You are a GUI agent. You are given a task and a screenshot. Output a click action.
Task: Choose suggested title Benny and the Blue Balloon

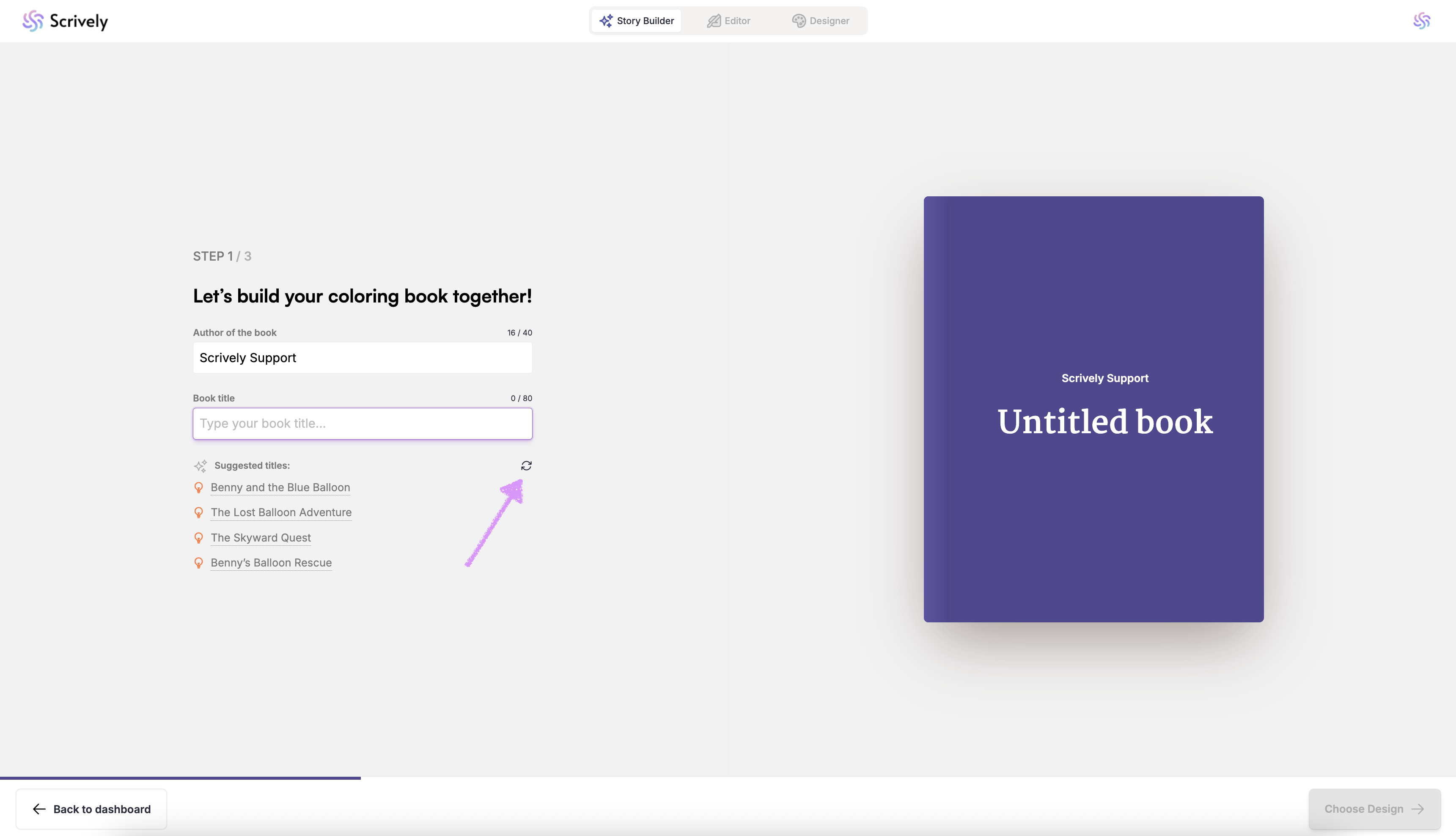tap(280, 487)
